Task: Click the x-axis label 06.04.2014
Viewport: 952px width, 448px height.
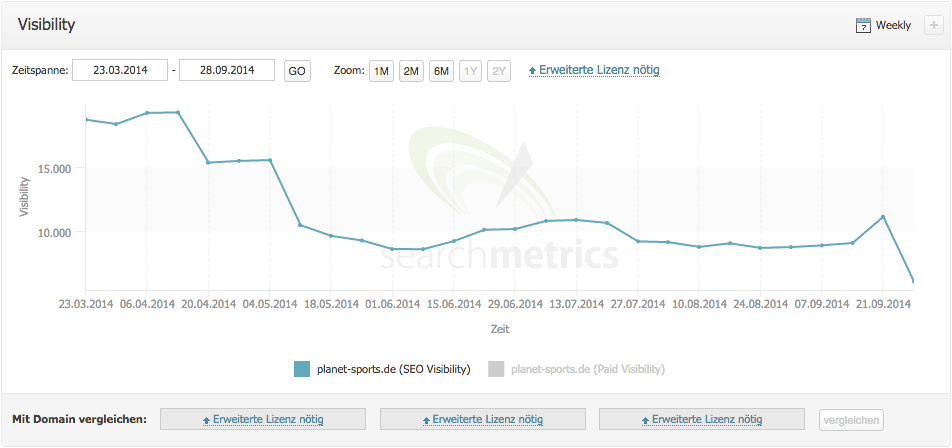Action: pyautogui.click(x=147, y=304)
